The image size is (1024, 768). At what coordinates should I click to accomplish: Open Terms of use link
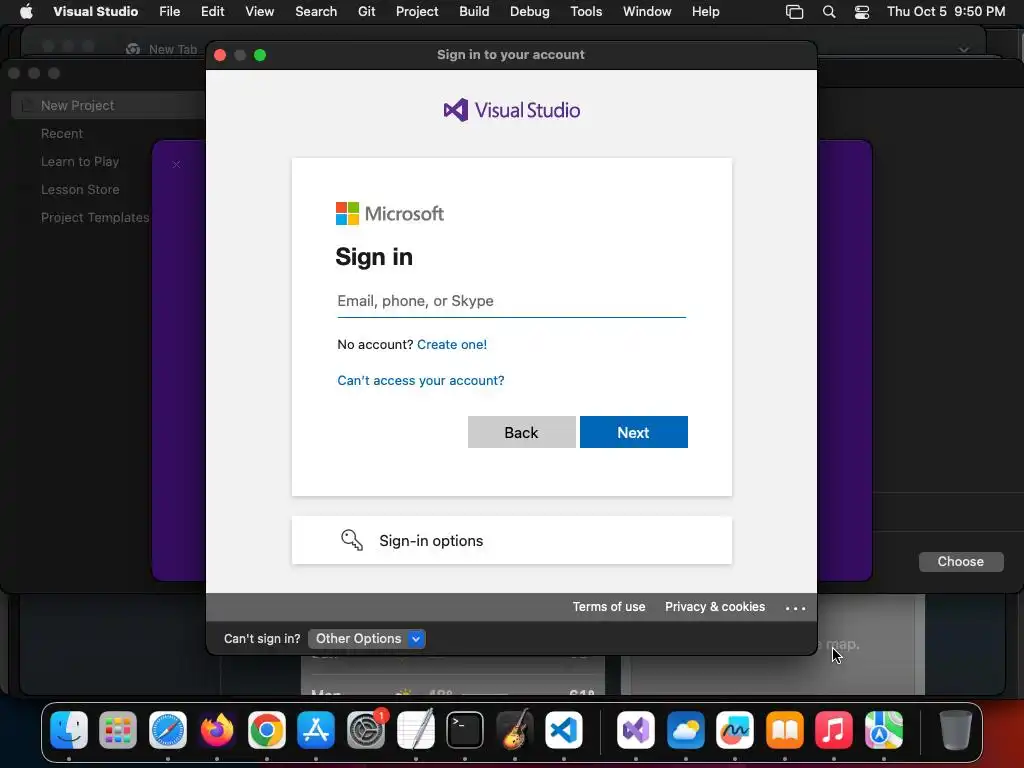(609, 607)
